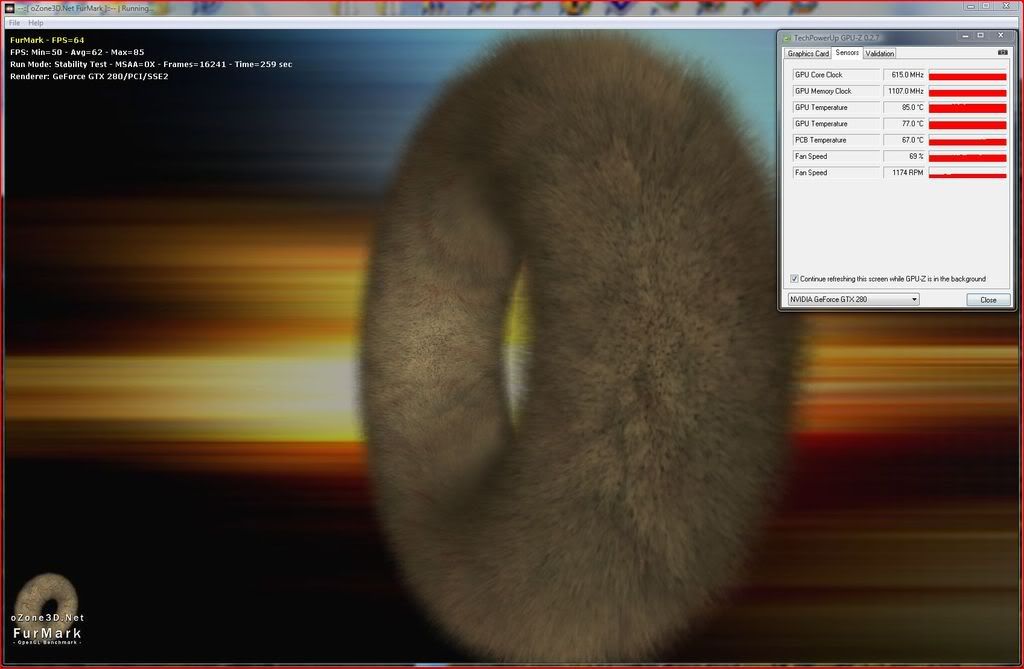Open the File menu in FurMark

pos(14,23)
